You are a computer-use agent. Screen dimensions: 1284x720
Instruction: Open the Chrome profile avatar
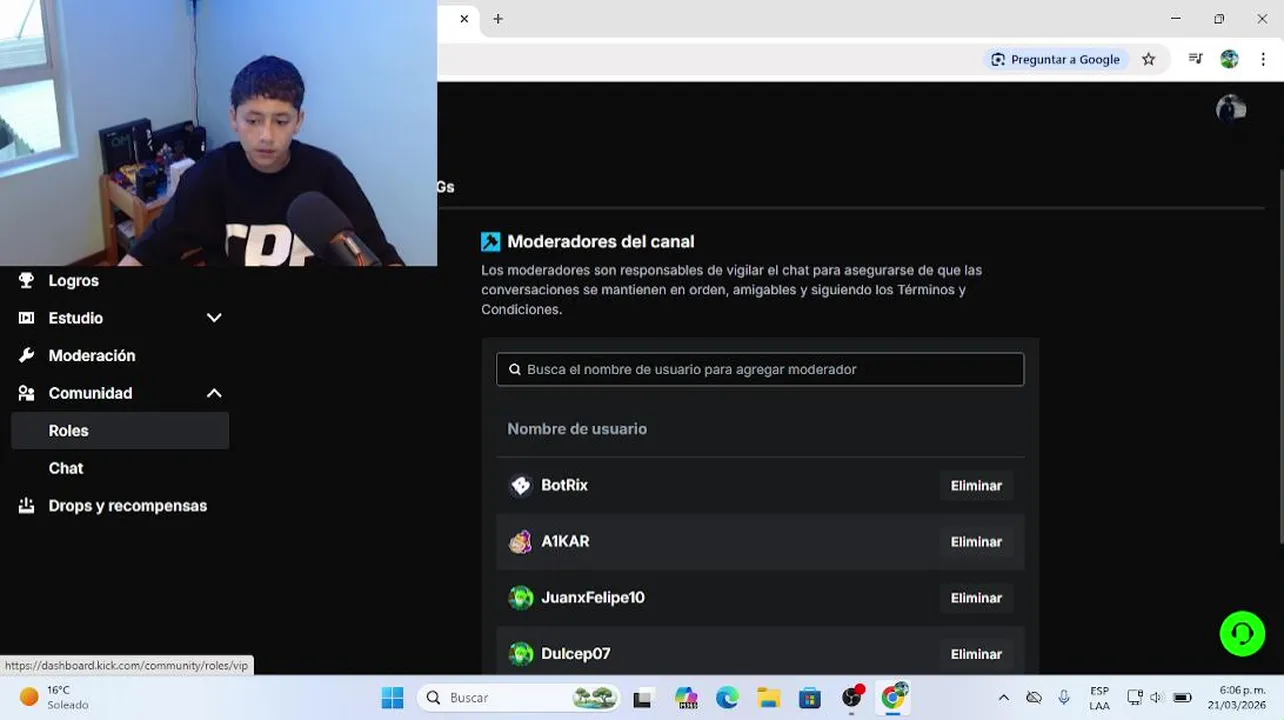[x=1230, y=60]
